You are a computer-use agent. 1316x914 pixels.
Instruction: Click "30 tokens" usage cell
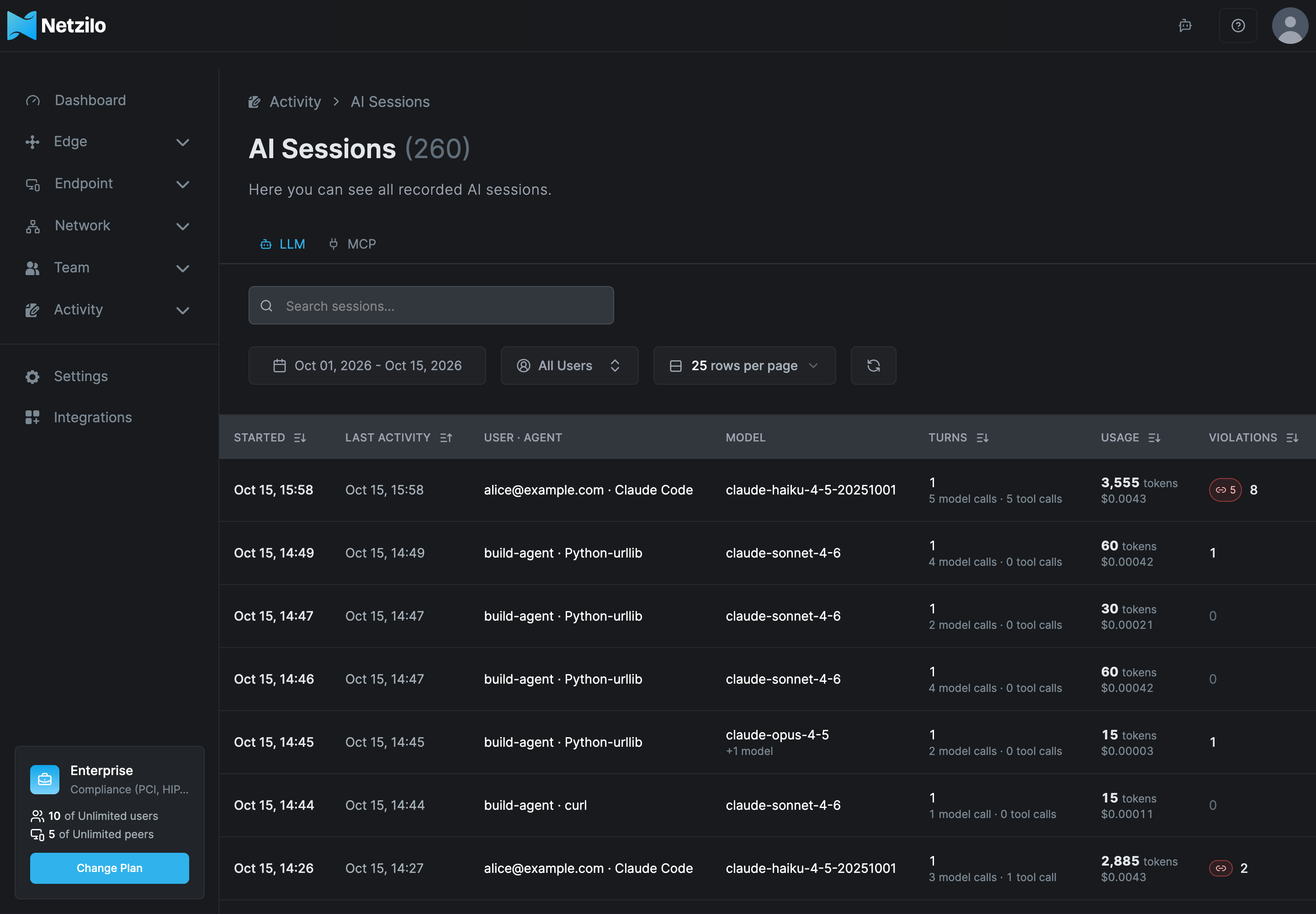tap(1128, 609)
